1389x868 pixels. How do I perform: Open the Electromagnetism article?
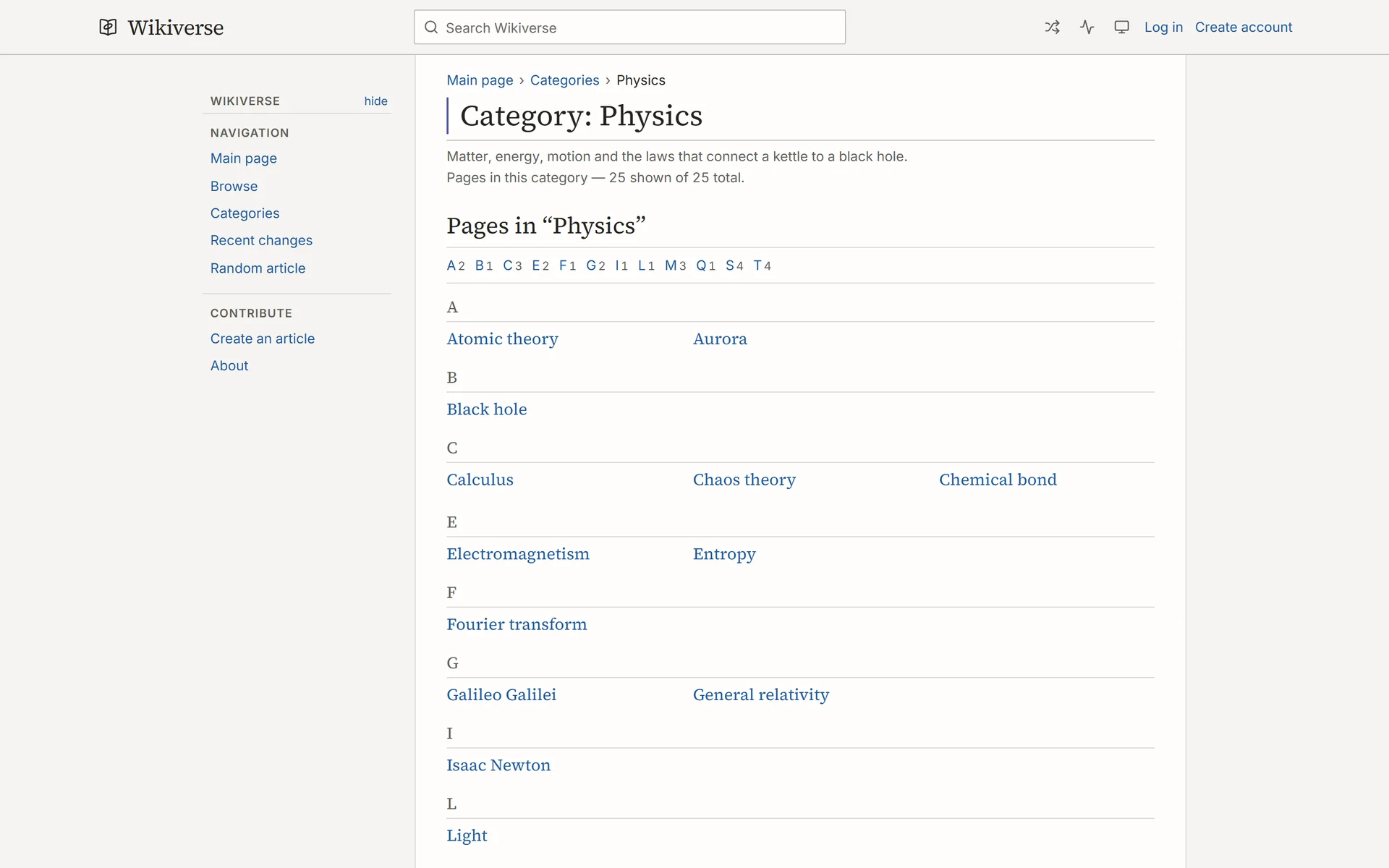[x=518, y=554]
